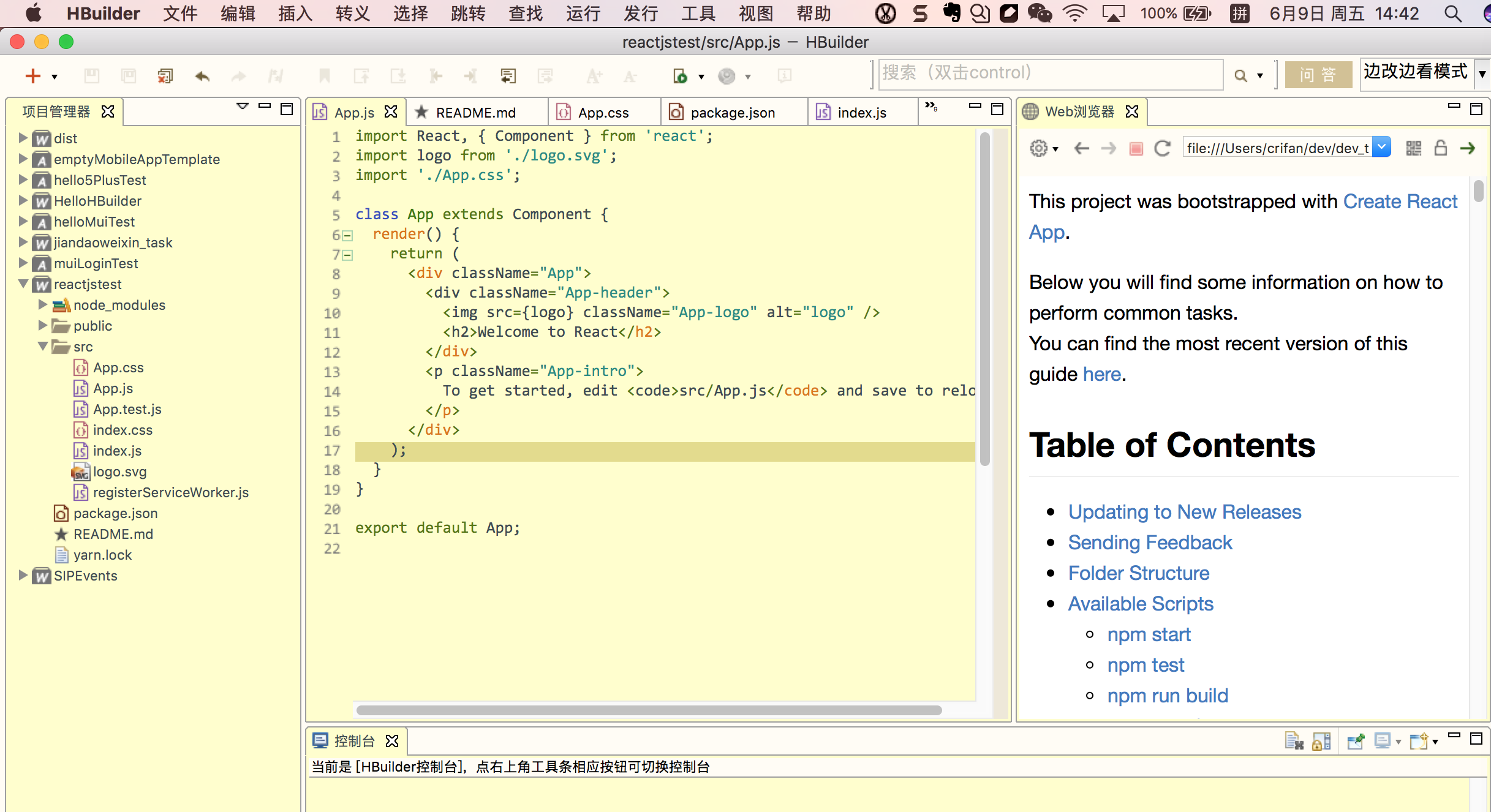Open the 运行 menu

tap(583, 13)
